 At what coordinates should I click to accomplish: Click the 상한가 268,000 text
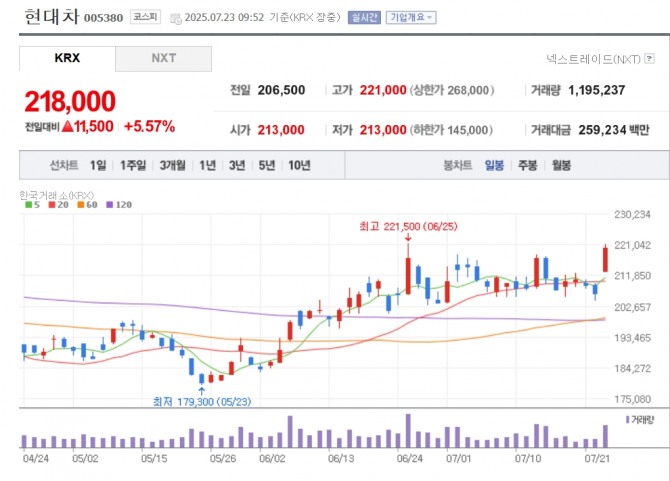[452, 90]
